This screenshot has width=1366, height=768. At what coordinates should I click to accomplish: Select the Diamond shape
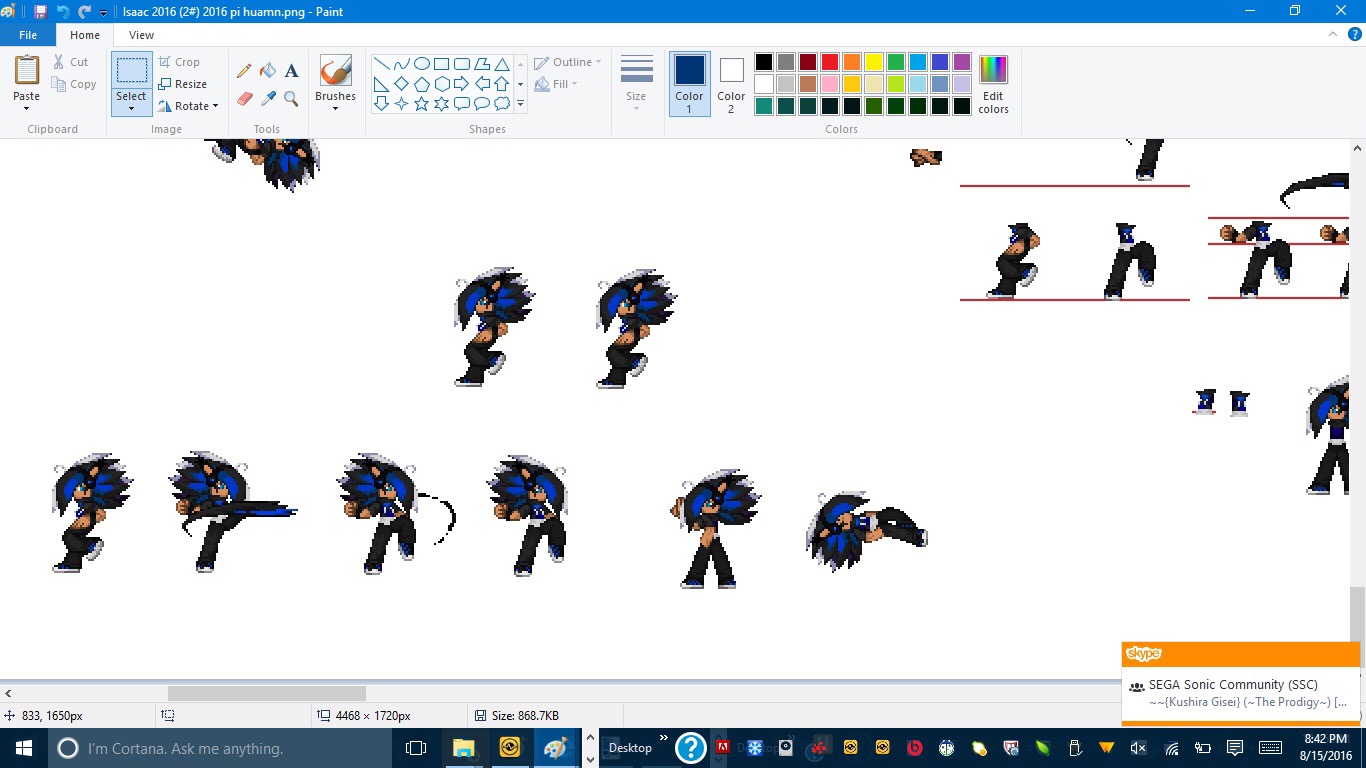pos(401,83)
